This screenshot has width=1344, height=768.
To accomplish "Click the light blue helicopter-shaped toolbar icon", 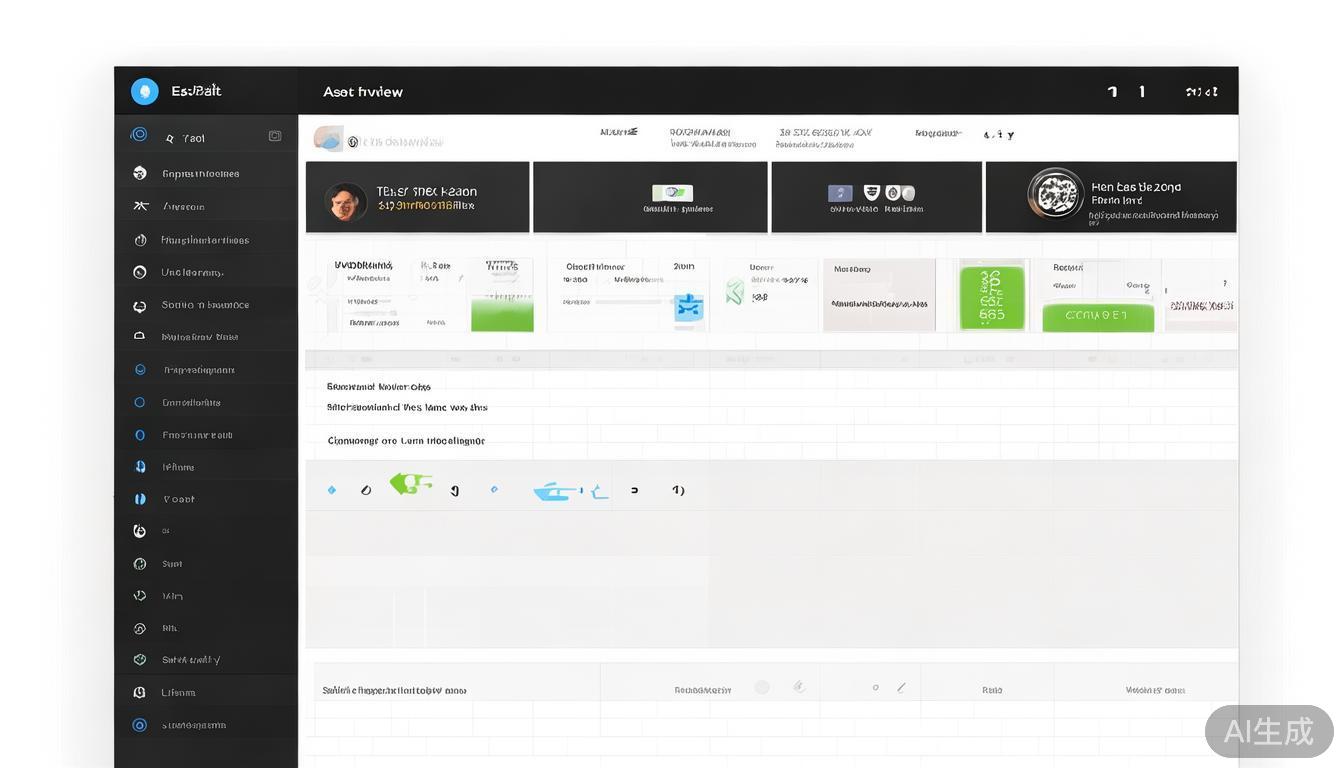I will tap(557, 491).
